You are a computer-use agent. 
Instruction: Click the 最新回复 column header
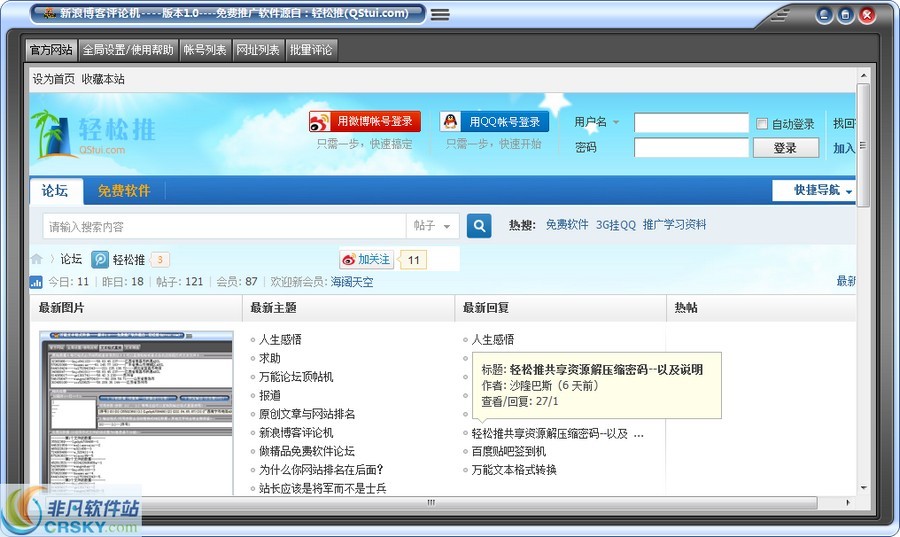pos(486,308)
